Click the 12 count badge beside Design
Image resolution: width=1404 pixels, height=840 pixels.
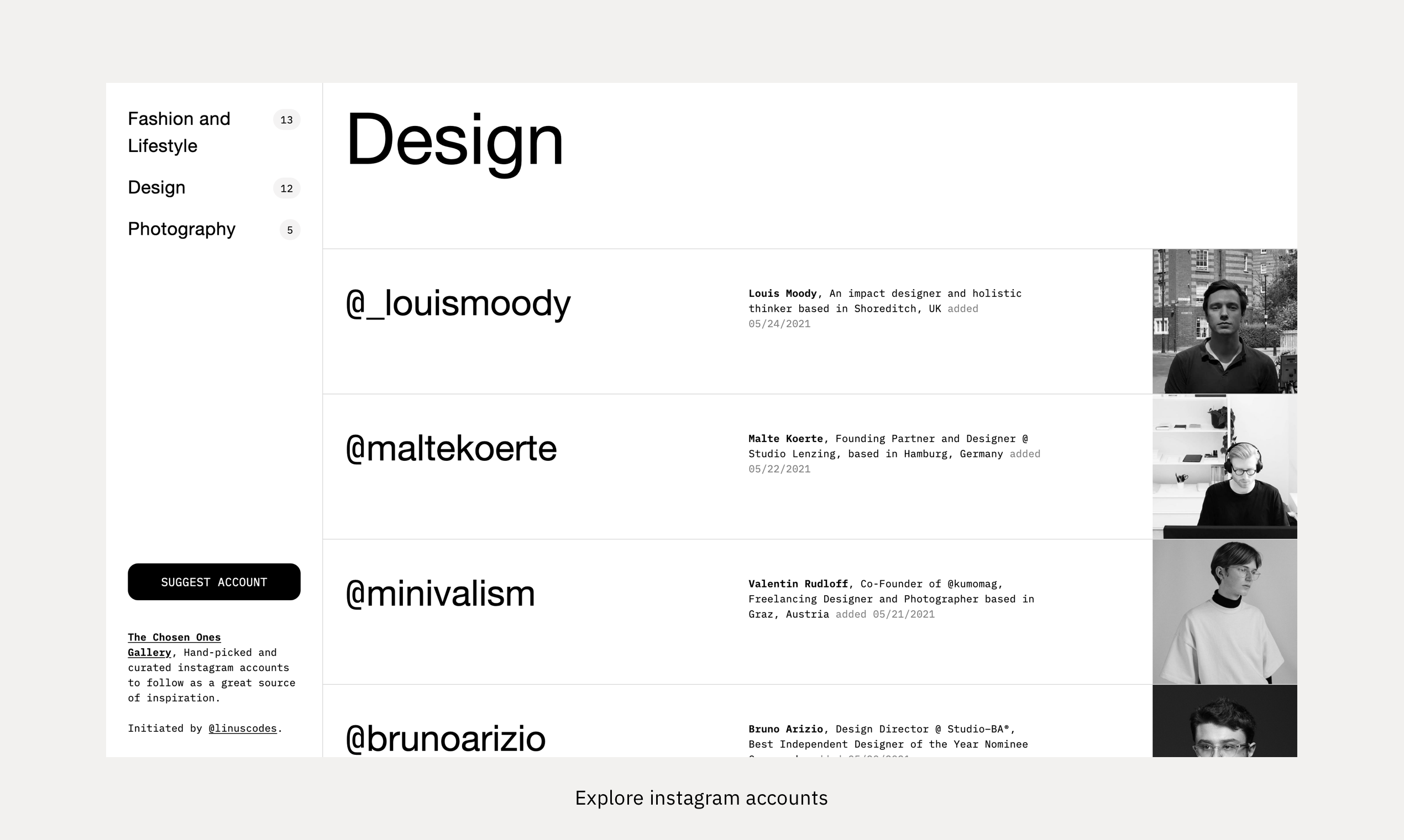286,188
